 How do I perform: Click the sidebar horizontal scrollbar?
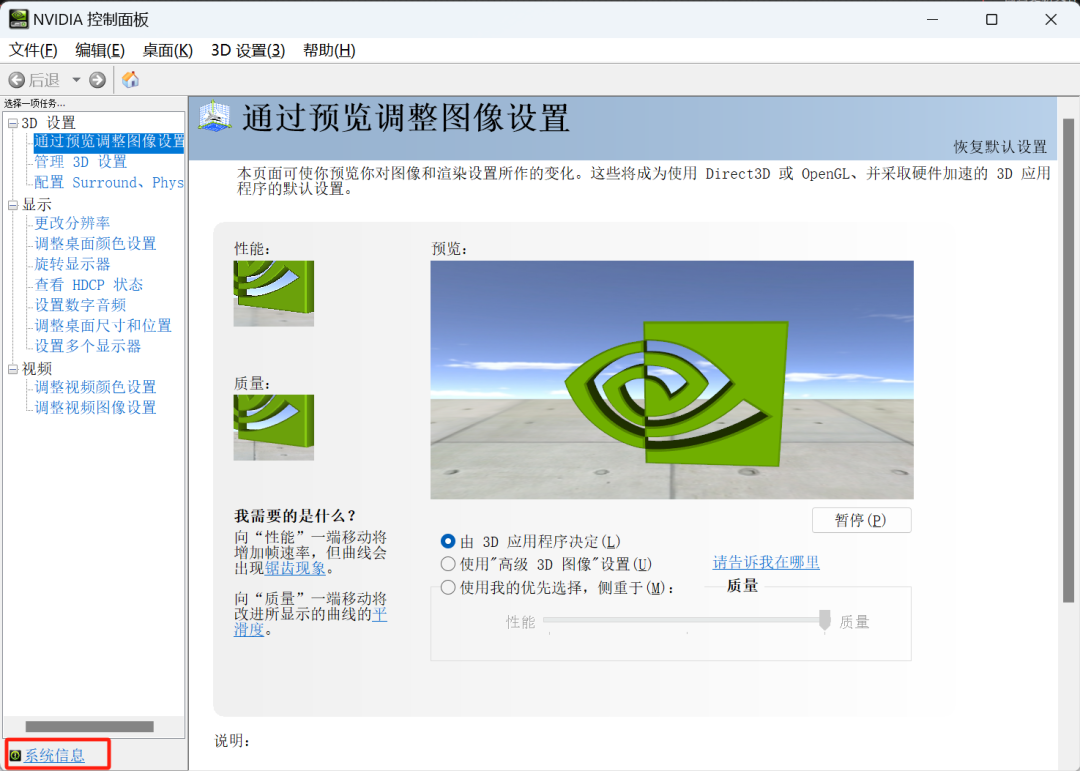[90, 727]
